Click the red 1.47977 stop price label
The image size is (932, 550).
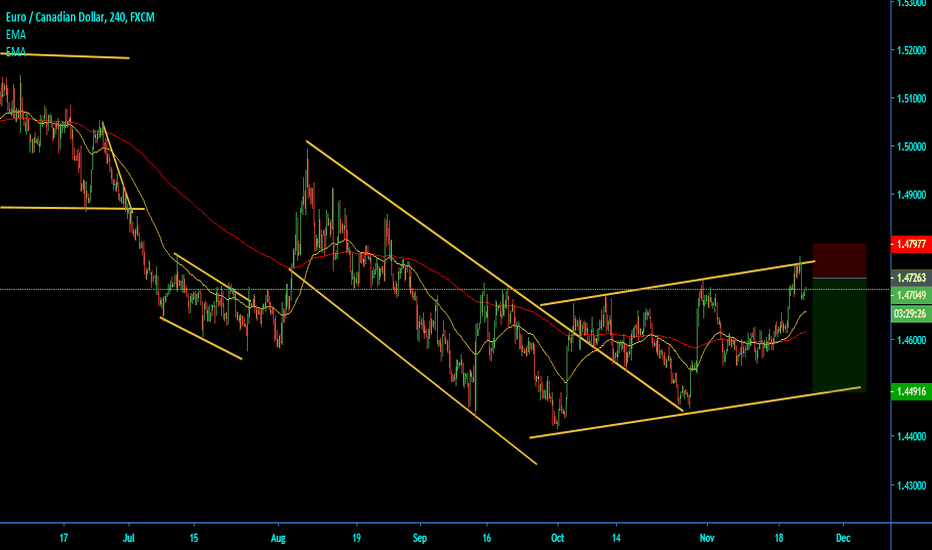[909, 242]
